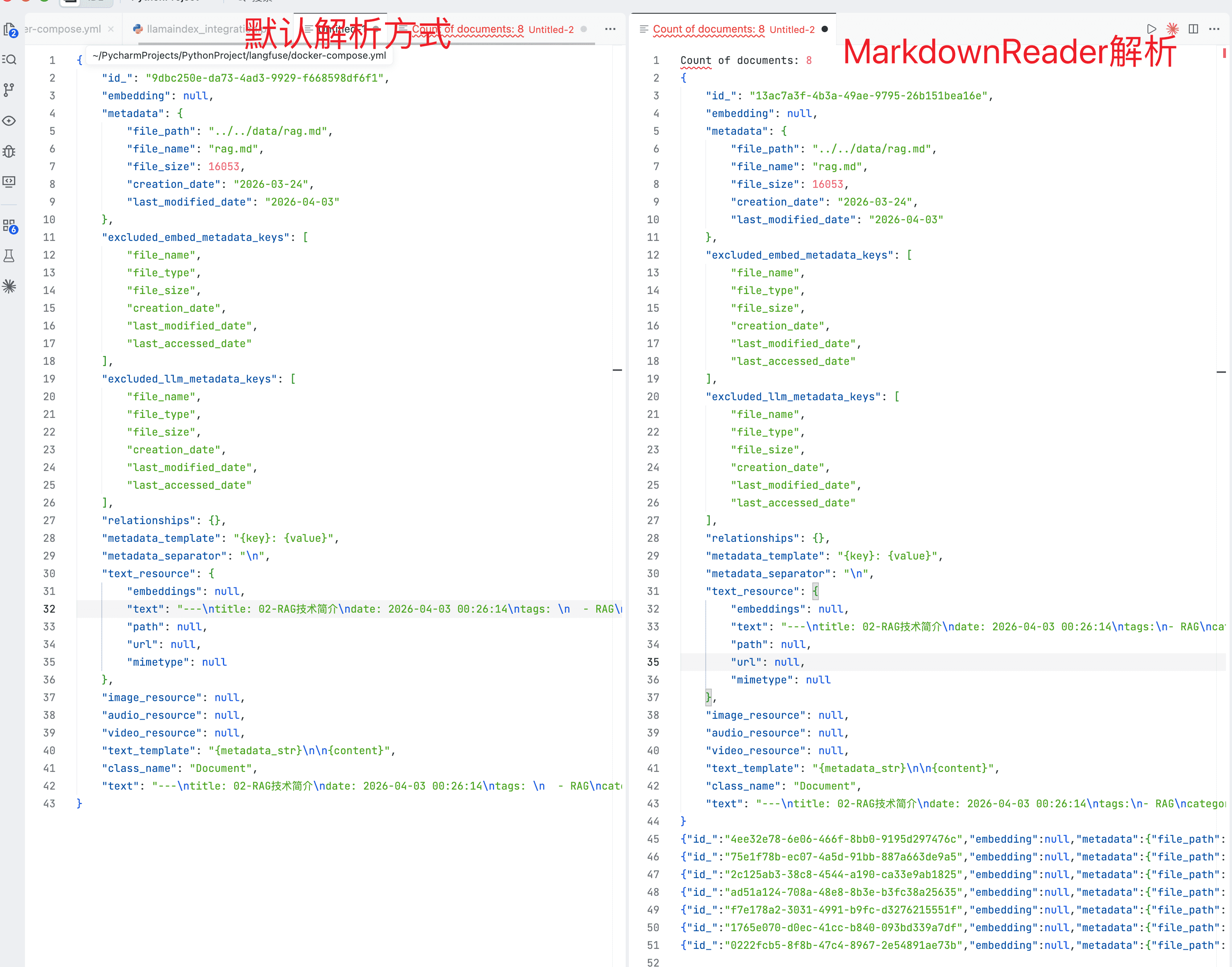This screenshot has width=1232, height=967.
Task: Open the Search view in sidebar
Action: [x=10, y=60]
